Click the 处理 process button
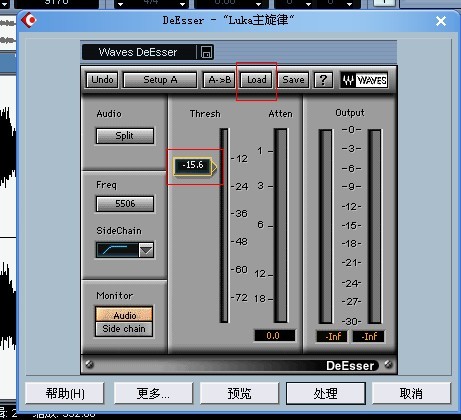461x420 pixels. coord(326,393)
